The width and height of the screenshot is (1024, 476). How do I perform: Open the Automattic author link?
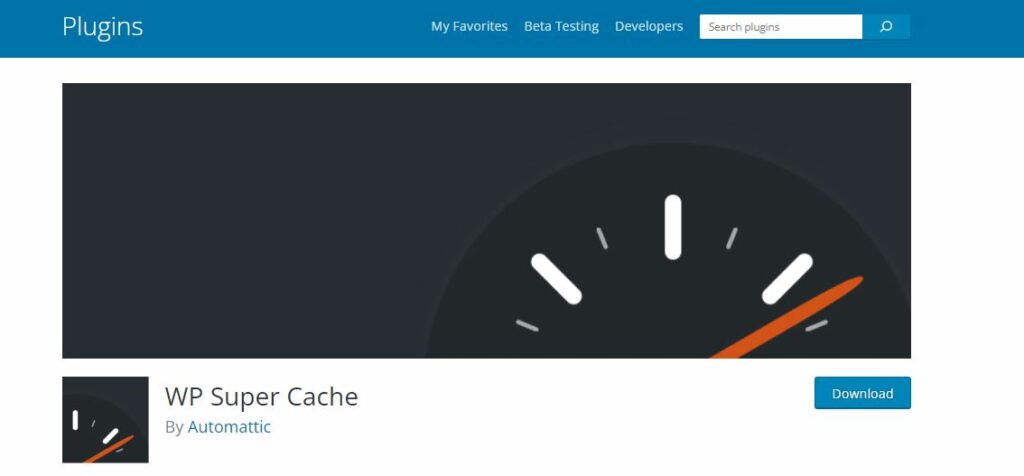[229, 427]
